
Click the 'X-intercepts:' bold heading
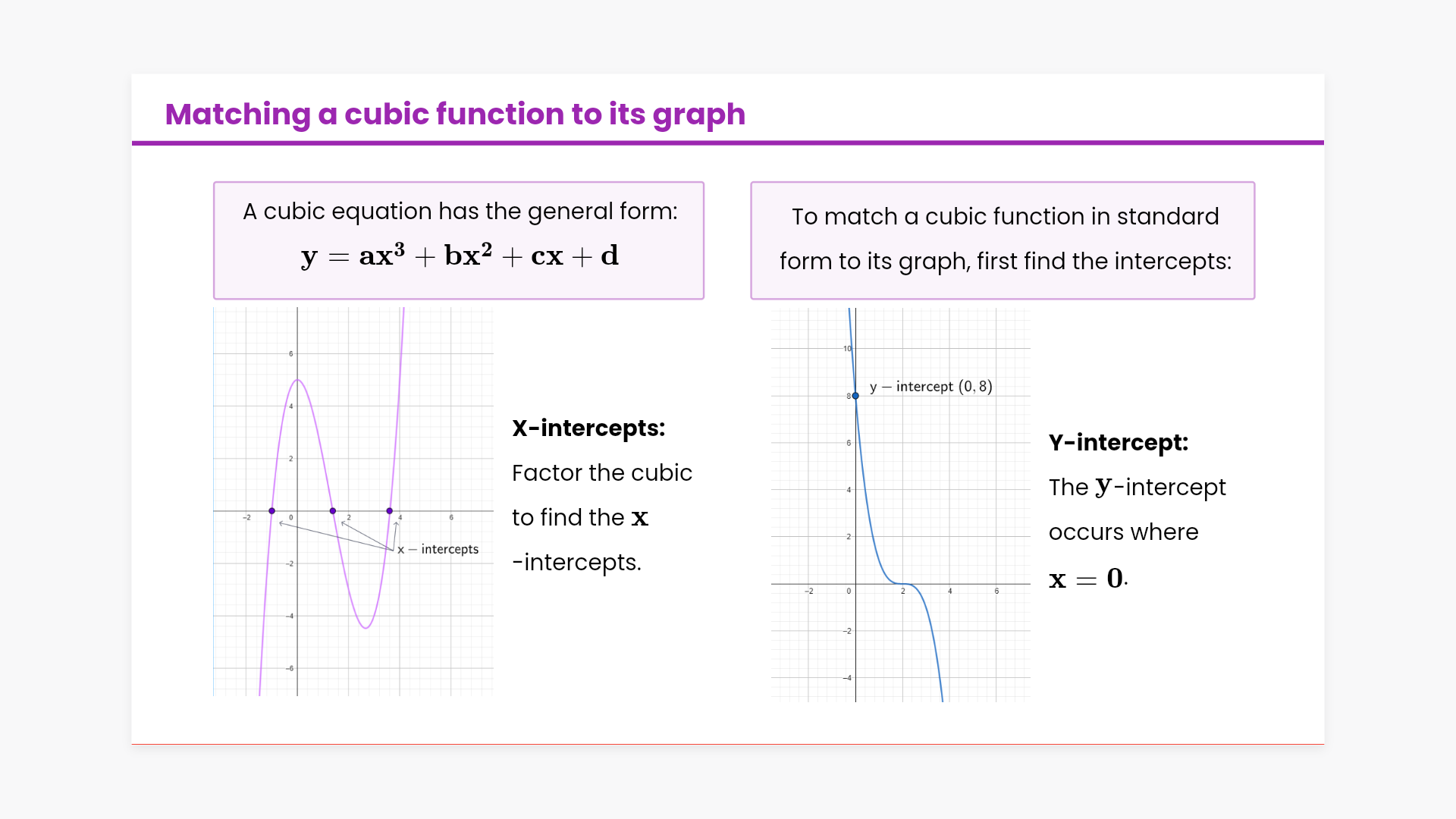[x=588, y=428]
